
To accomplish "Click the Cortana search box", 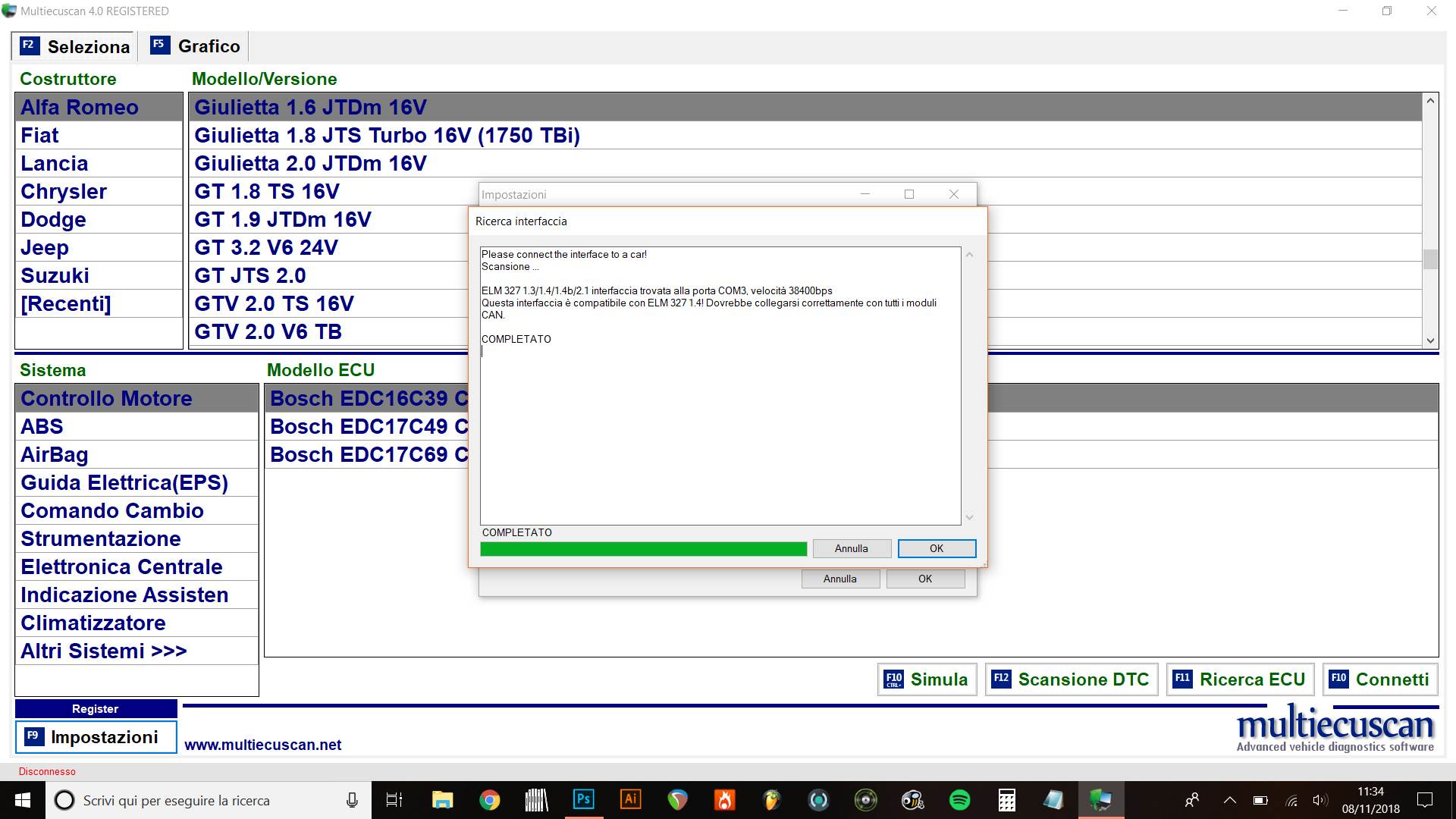I will point(209,800).
